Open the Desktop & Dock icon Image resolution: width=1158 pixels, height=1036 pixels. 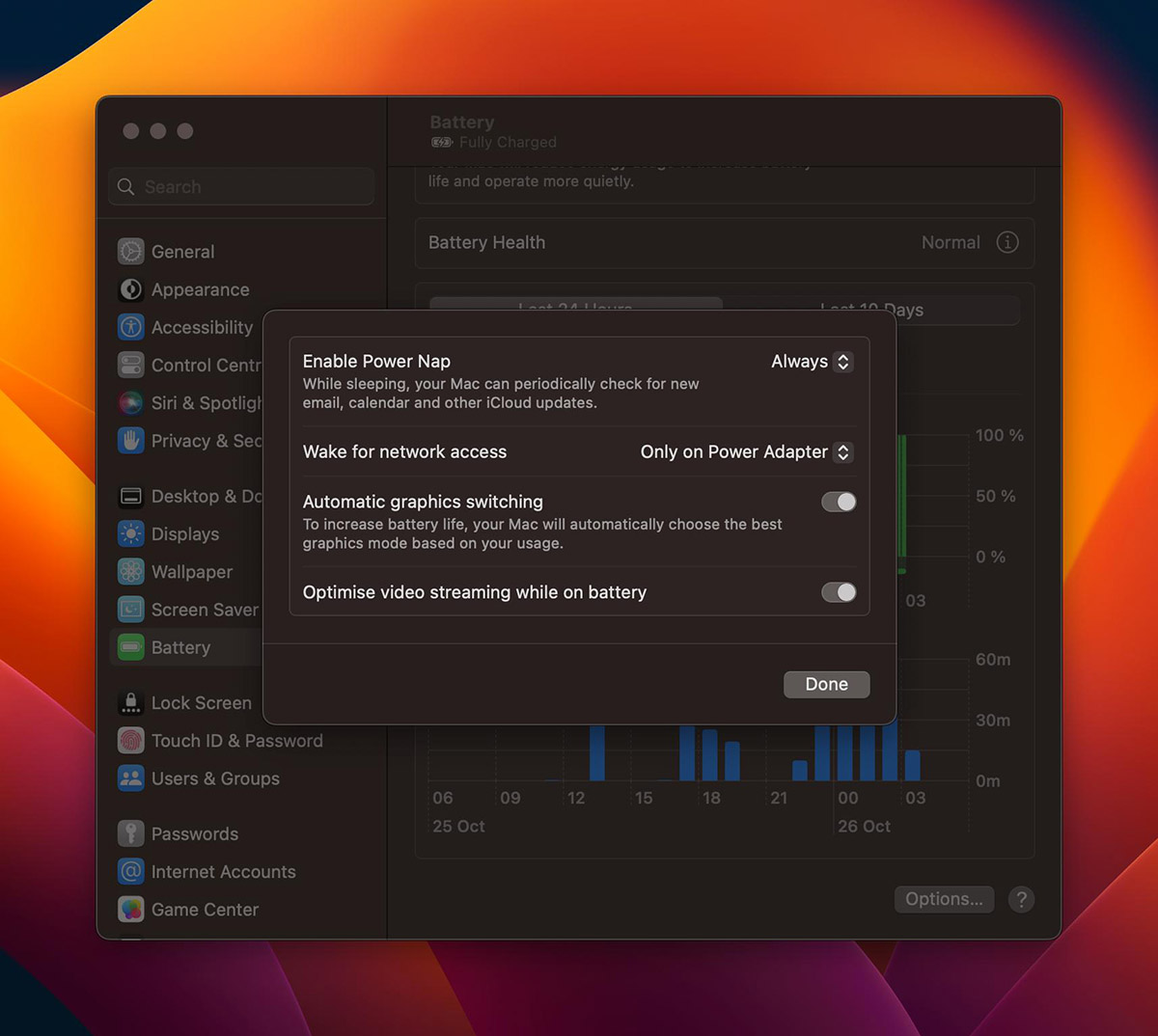point(131,496)
